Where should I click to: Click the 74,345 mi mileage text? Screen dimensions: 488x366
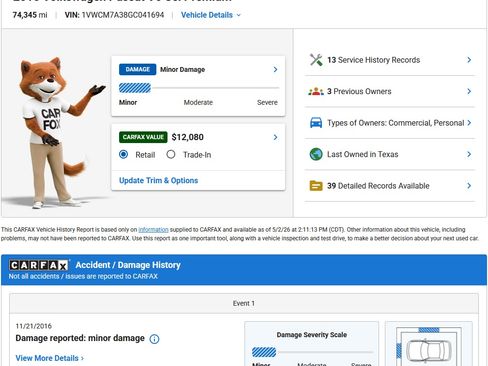point(30,15)
